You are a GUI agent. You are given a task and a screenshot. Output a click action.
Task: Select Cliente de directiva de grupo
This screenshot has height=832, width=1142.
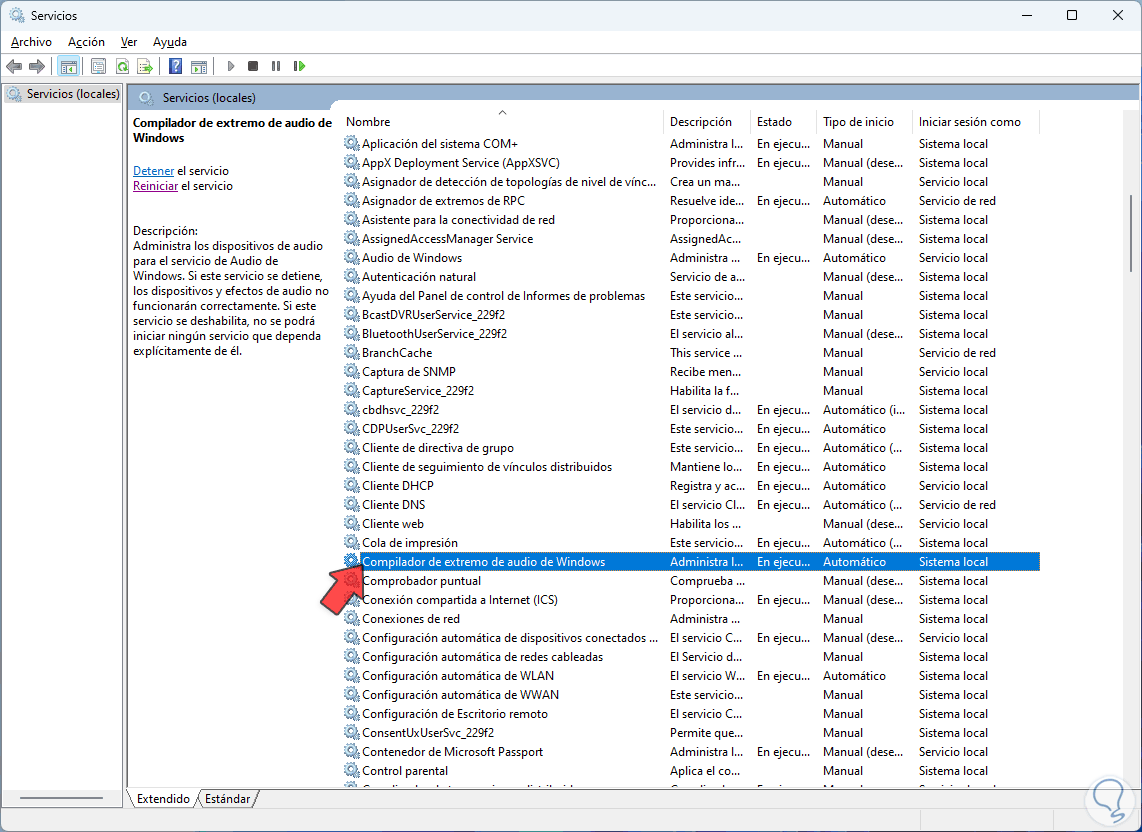coord(690,447)
